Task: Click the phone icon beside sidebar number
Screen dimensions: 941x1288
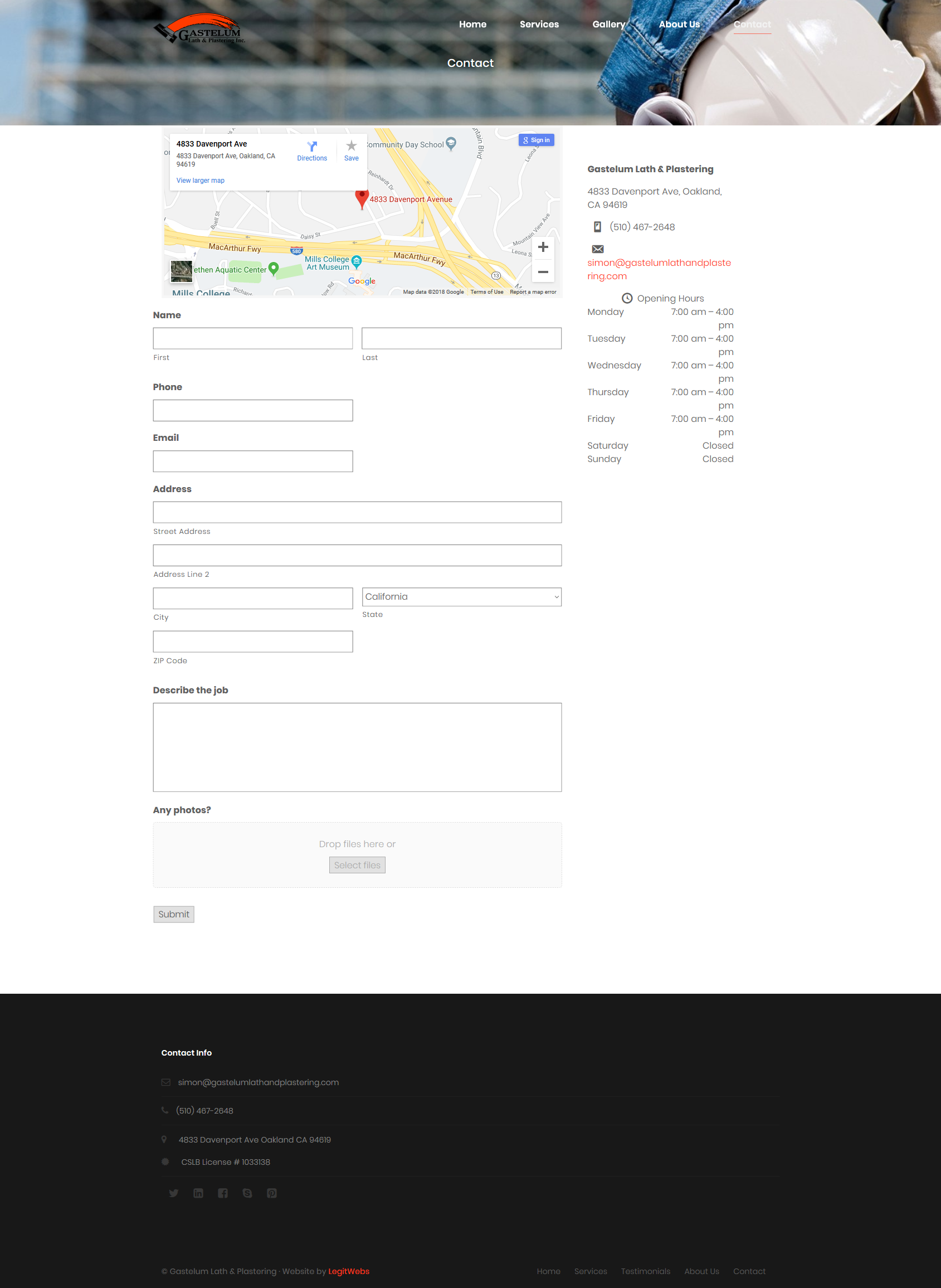Action: pyautogui.click(x=597, y=227)
